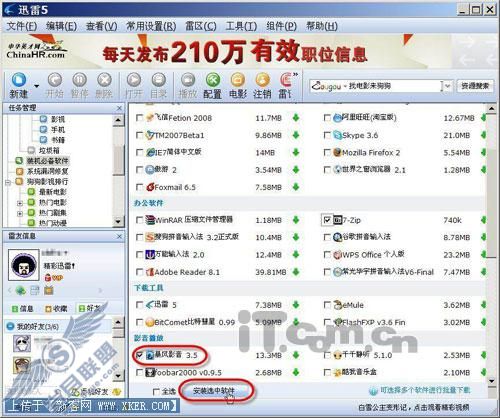
Task: Click download arrow for TM2007Beta1
Action: (296, 135)
